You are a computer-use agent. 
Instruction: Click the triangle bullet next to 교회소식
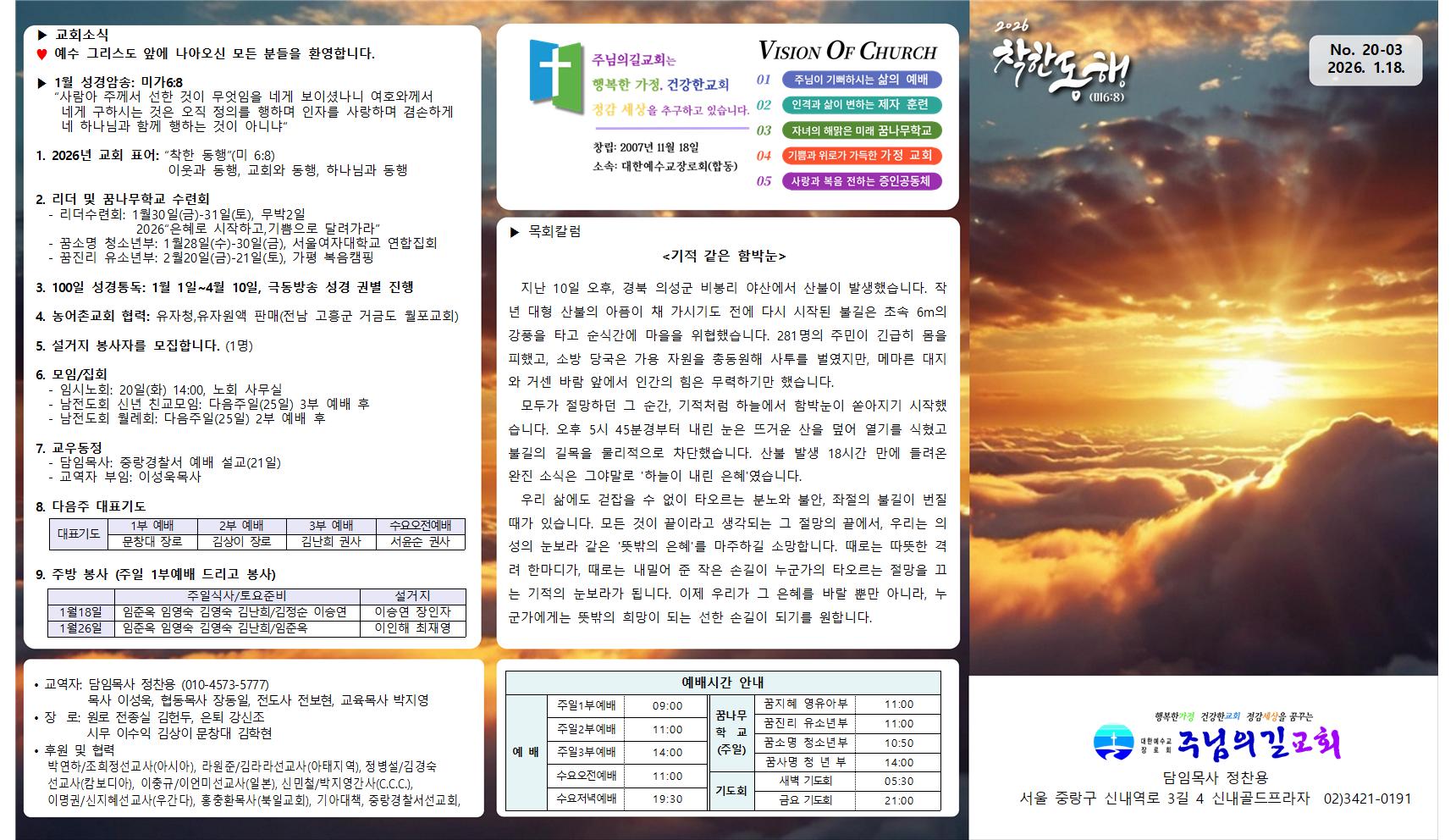pyautogui.click(x=42, y=35)
